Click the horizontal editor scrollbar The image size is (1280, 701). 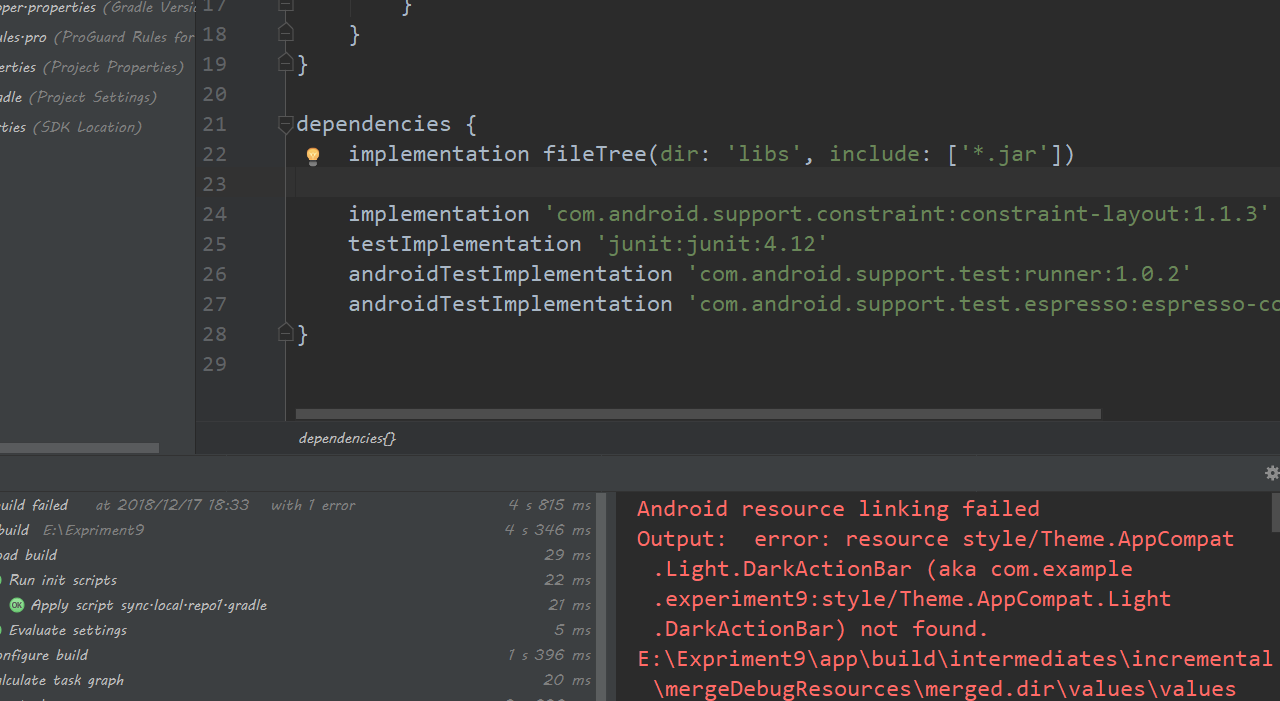[x=697, y=413]
